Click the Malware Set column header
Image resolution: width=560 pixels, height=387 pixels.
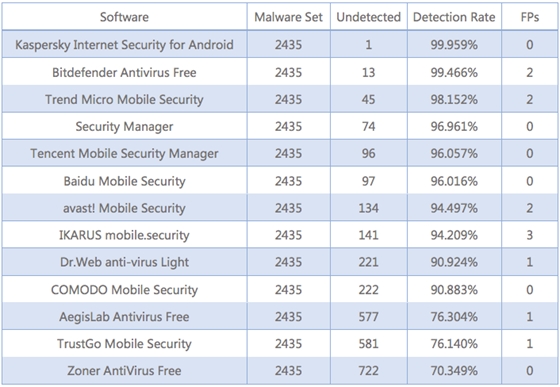point(288,17)
